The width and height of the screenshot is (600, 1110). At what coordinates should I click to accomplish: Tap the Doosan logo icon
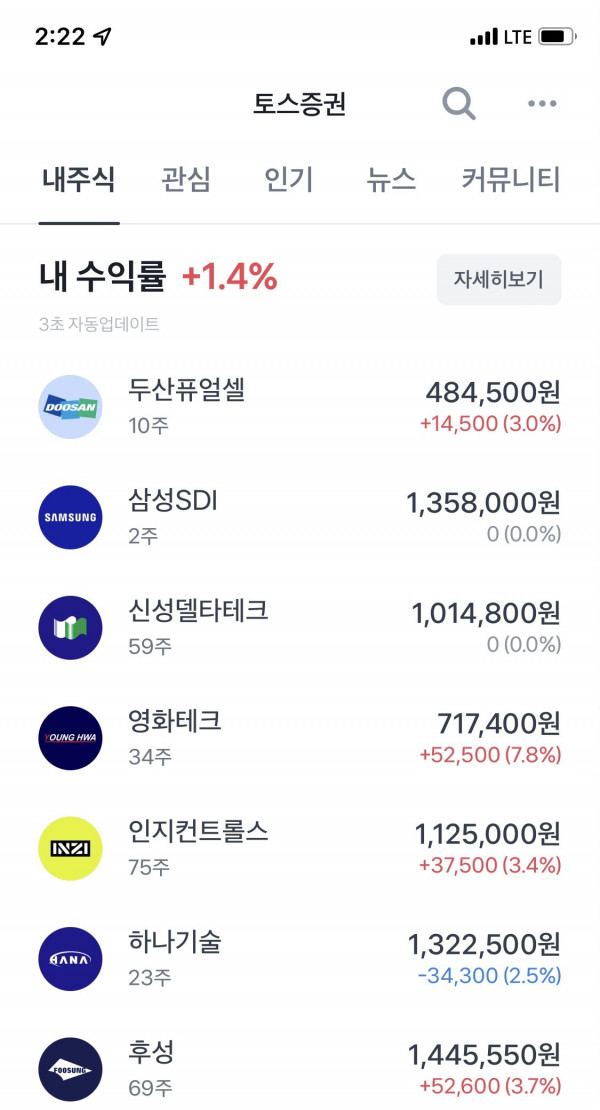(70, 407)
